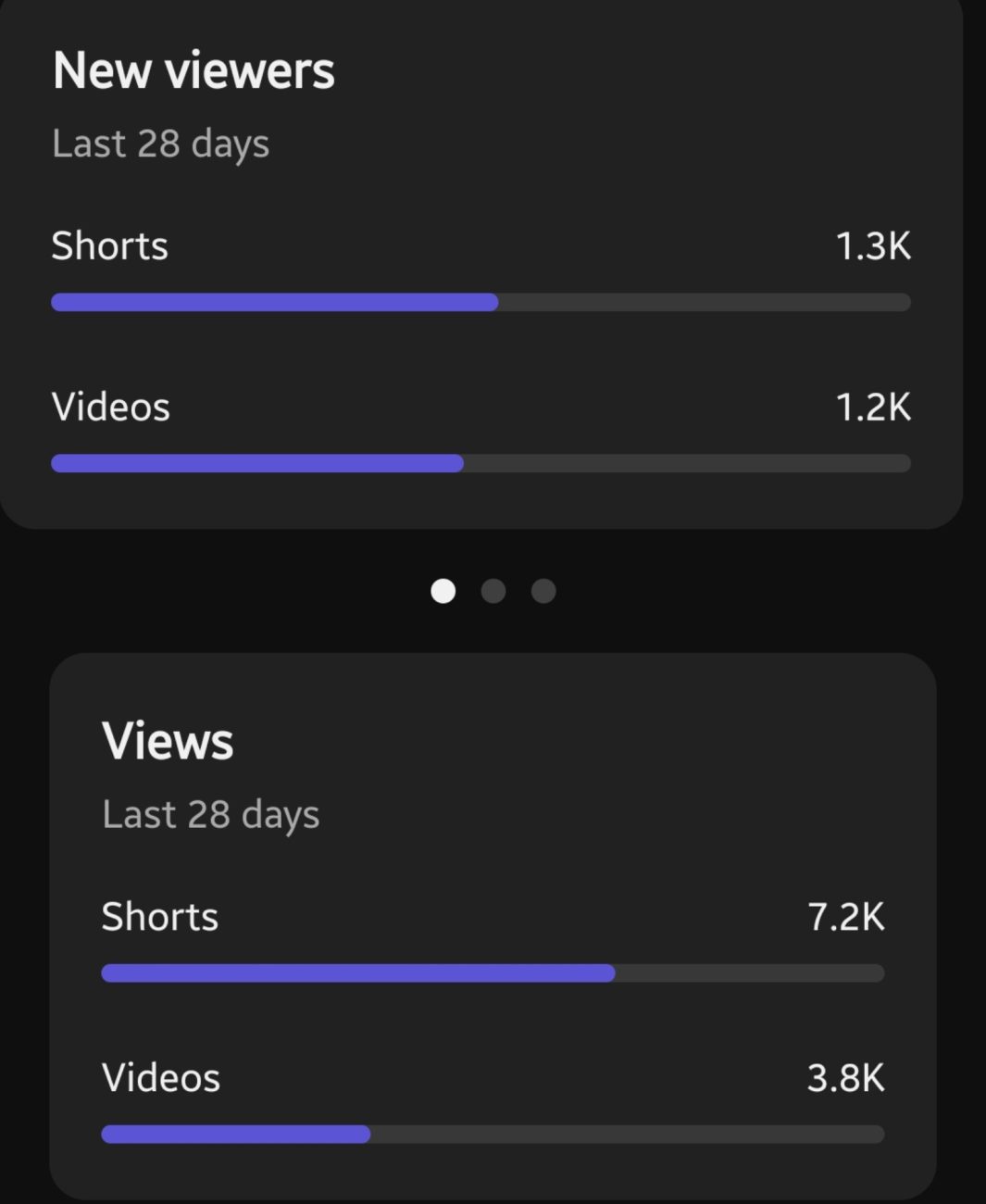
Task: Select Videos progress bar in Views card
Action: [x=493, y=1134]
